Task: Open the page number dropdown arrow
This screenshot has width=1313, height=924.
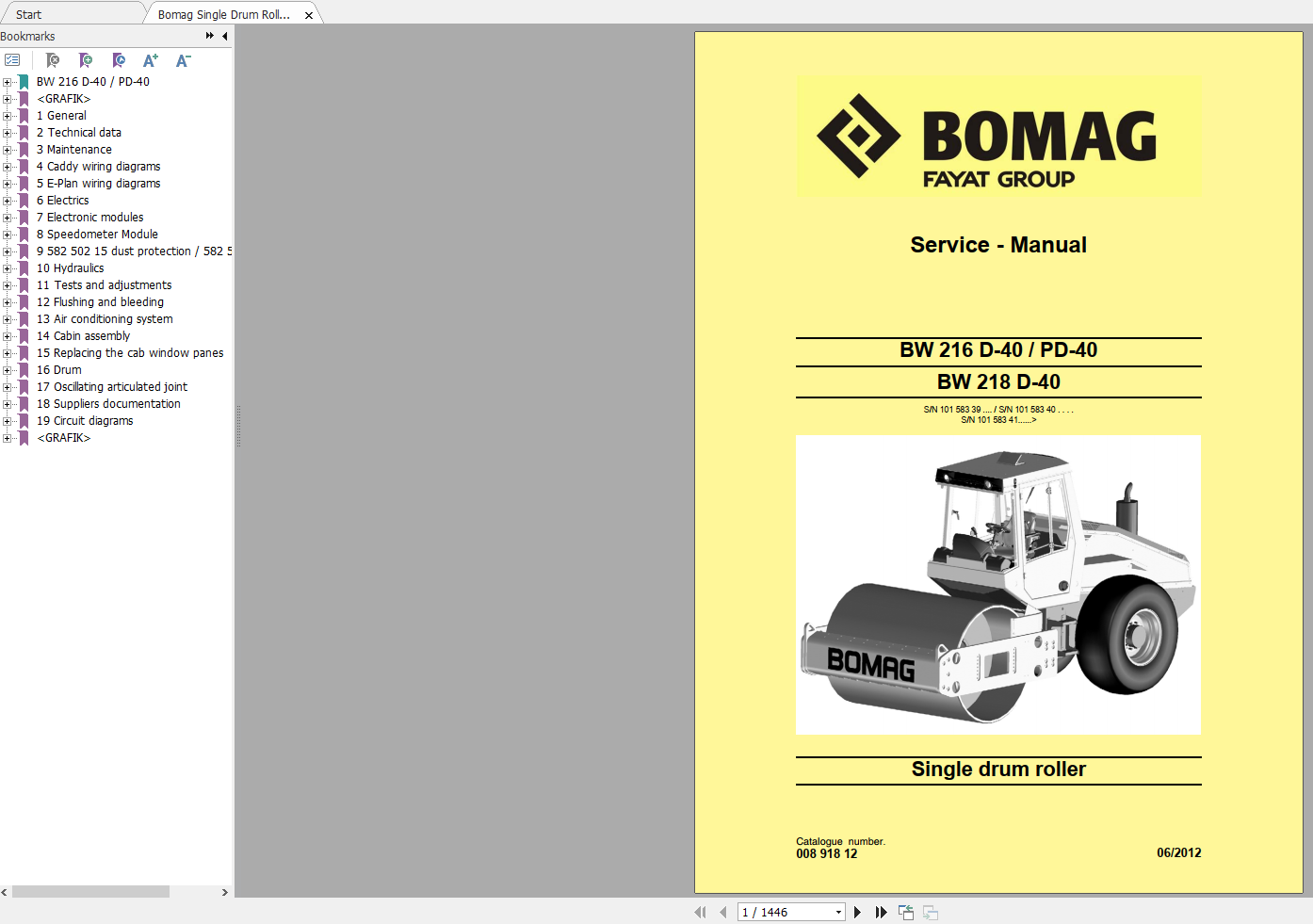Action: point(838,912)
